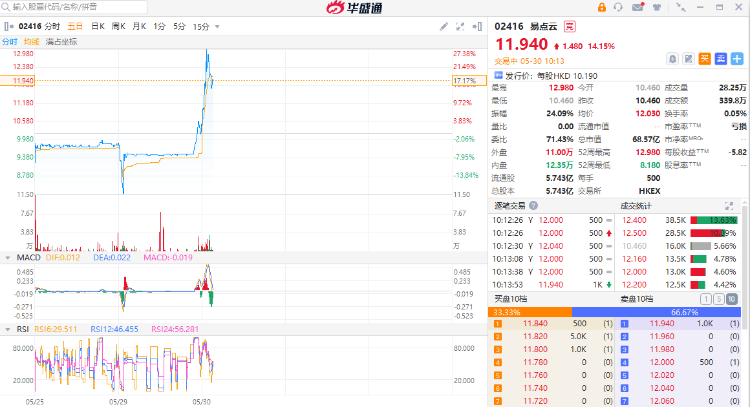Toggle 满占坐标 axis option

pyautogui.click(x=61, y=42)
